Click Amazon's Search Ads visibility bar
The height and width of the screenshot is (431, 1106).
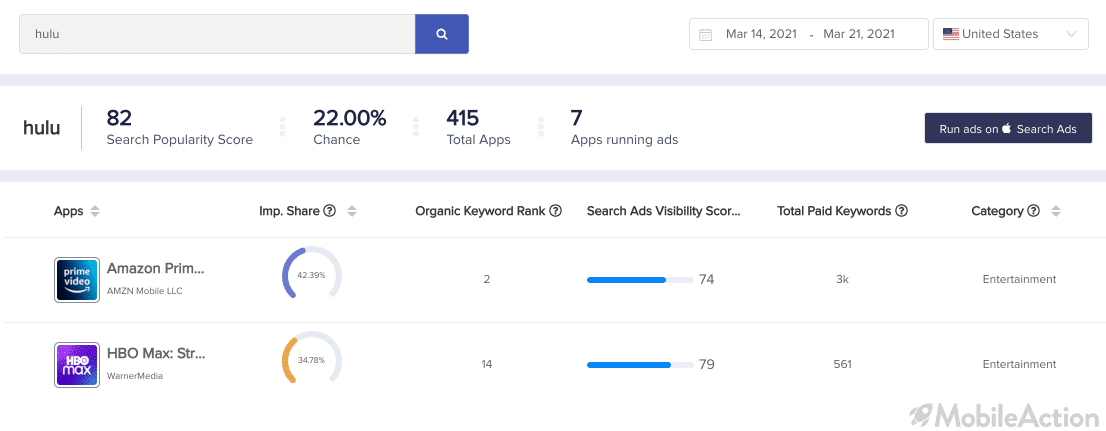[640, 280]
